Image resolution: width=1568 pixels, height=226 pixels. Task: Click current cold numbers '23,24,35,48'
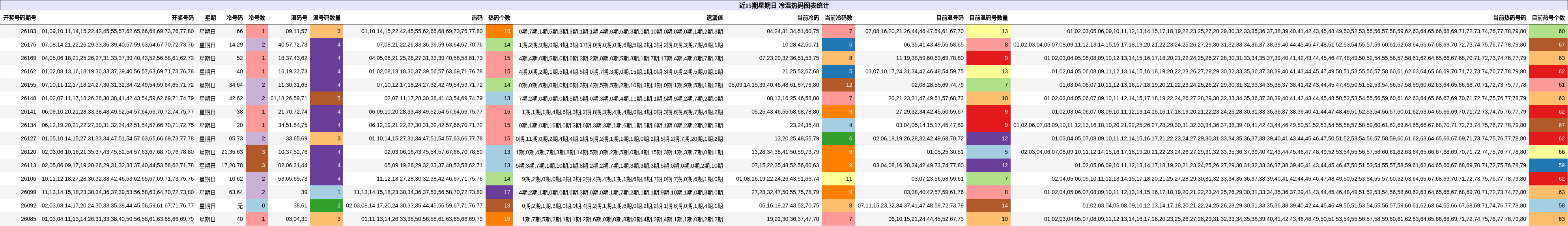[x=804, y=125]
